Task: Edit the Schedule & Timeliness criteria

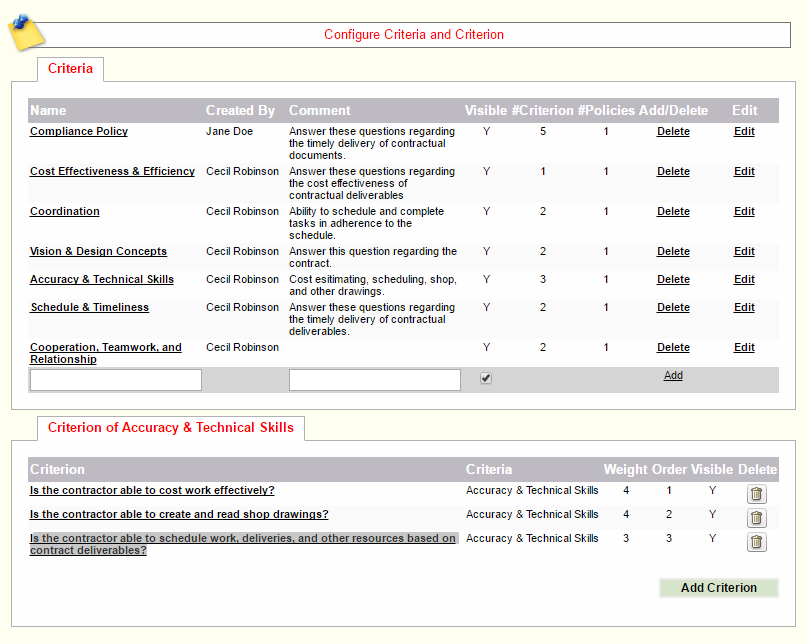Action: point(744,308)
